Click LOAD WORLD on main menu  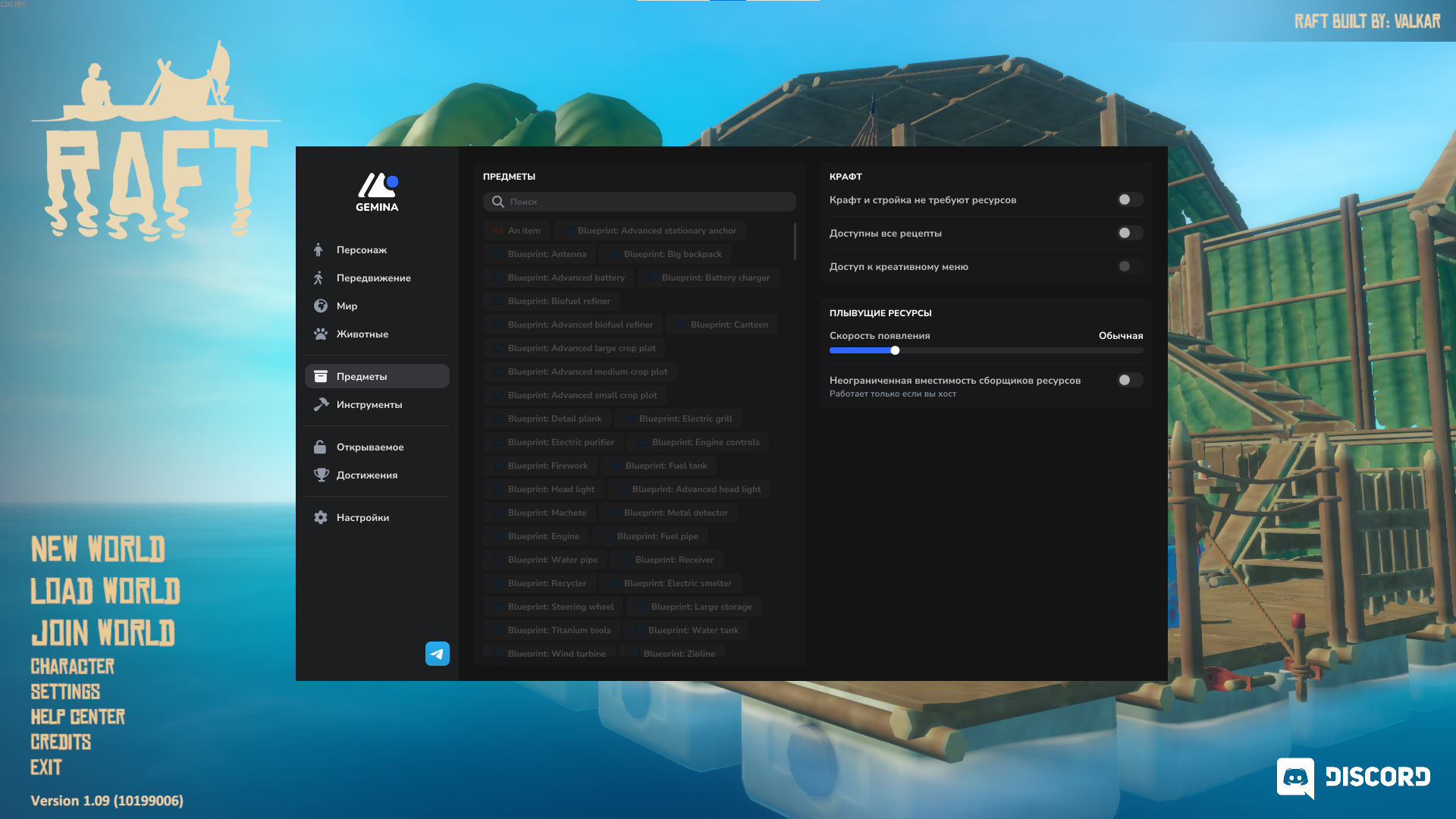105,591
